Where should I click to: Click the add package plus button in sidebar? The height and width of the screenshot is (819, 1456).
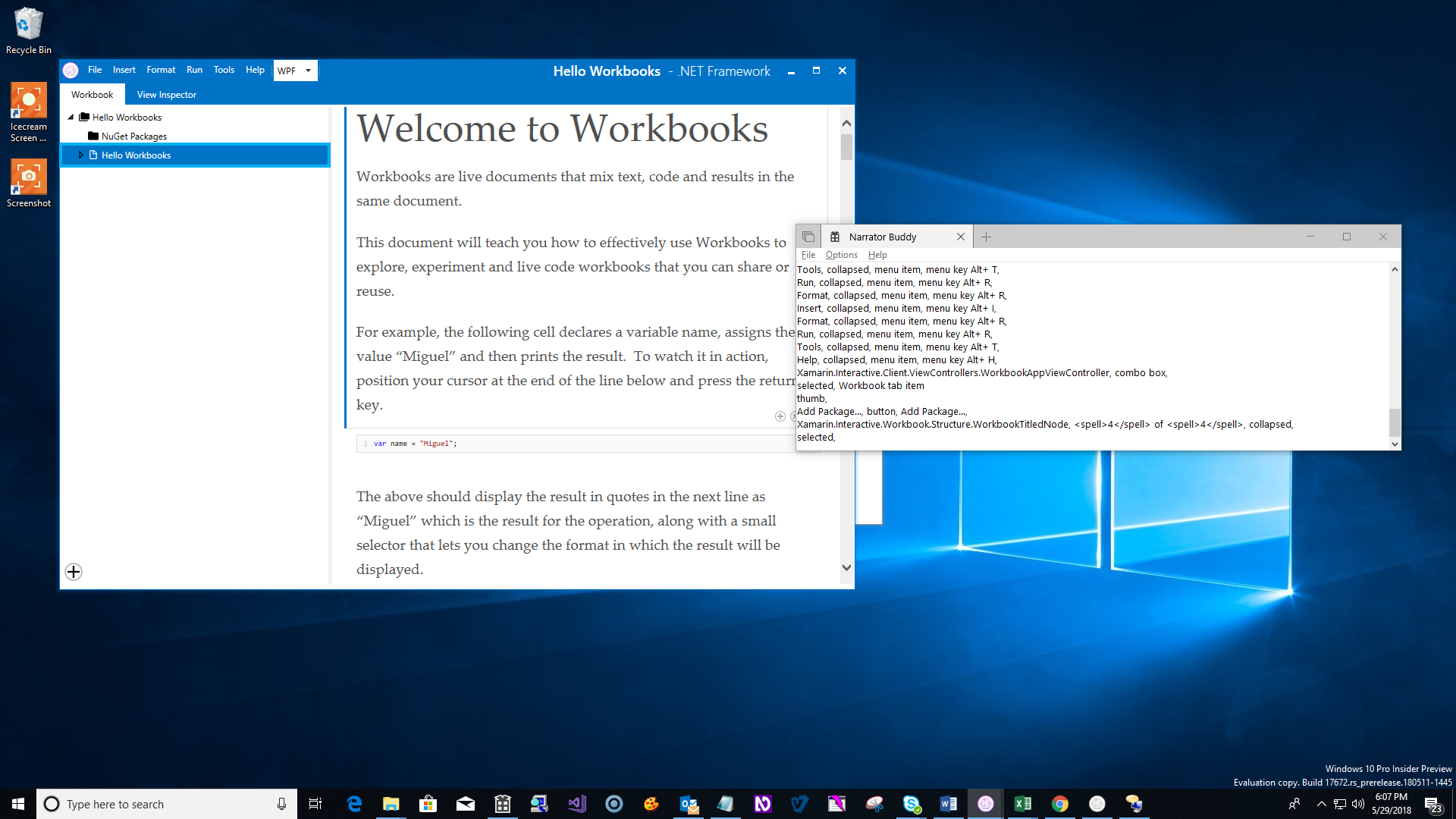click(x=74, y=572)
